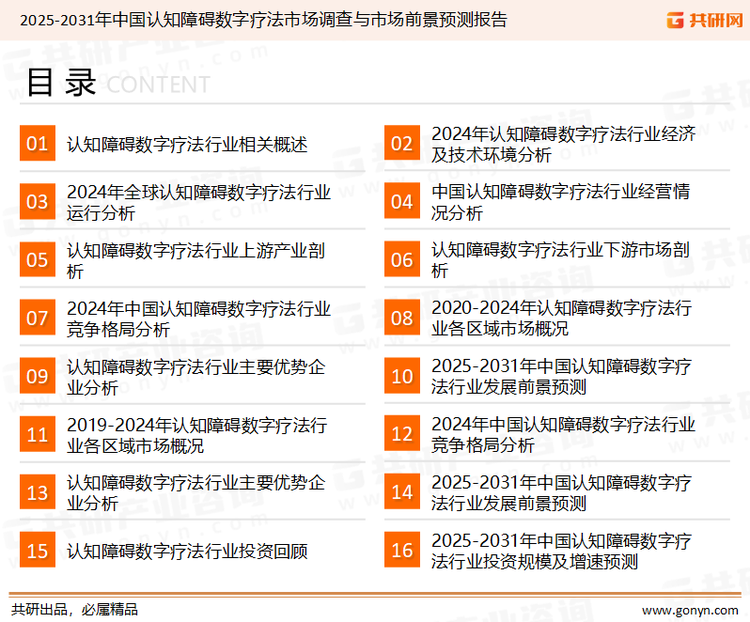
Task: Open the 投资回顾 chapter entry
Action: (x=187, y=551)
